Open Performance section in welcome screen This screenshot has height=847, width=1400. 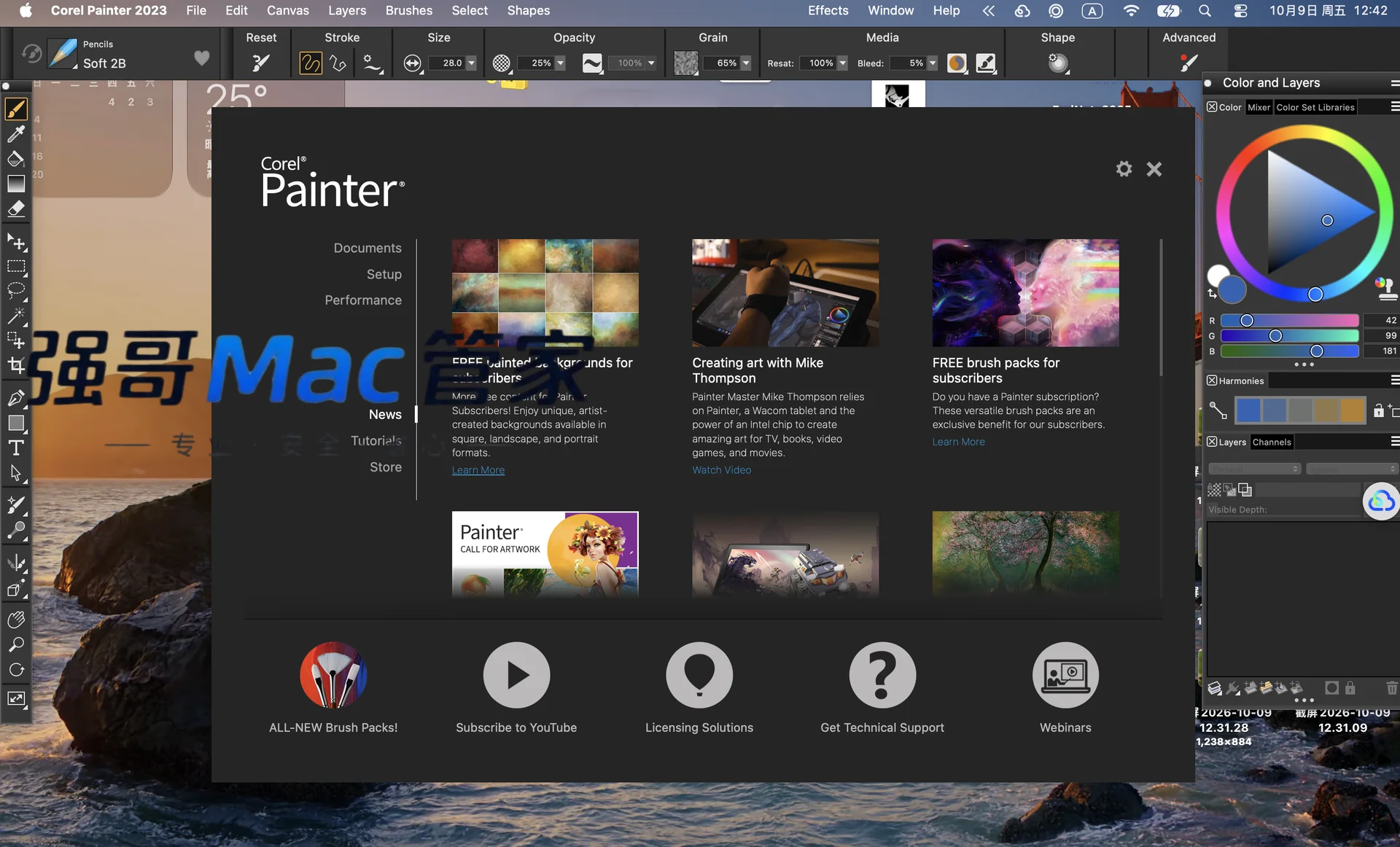tap(363, 300)
